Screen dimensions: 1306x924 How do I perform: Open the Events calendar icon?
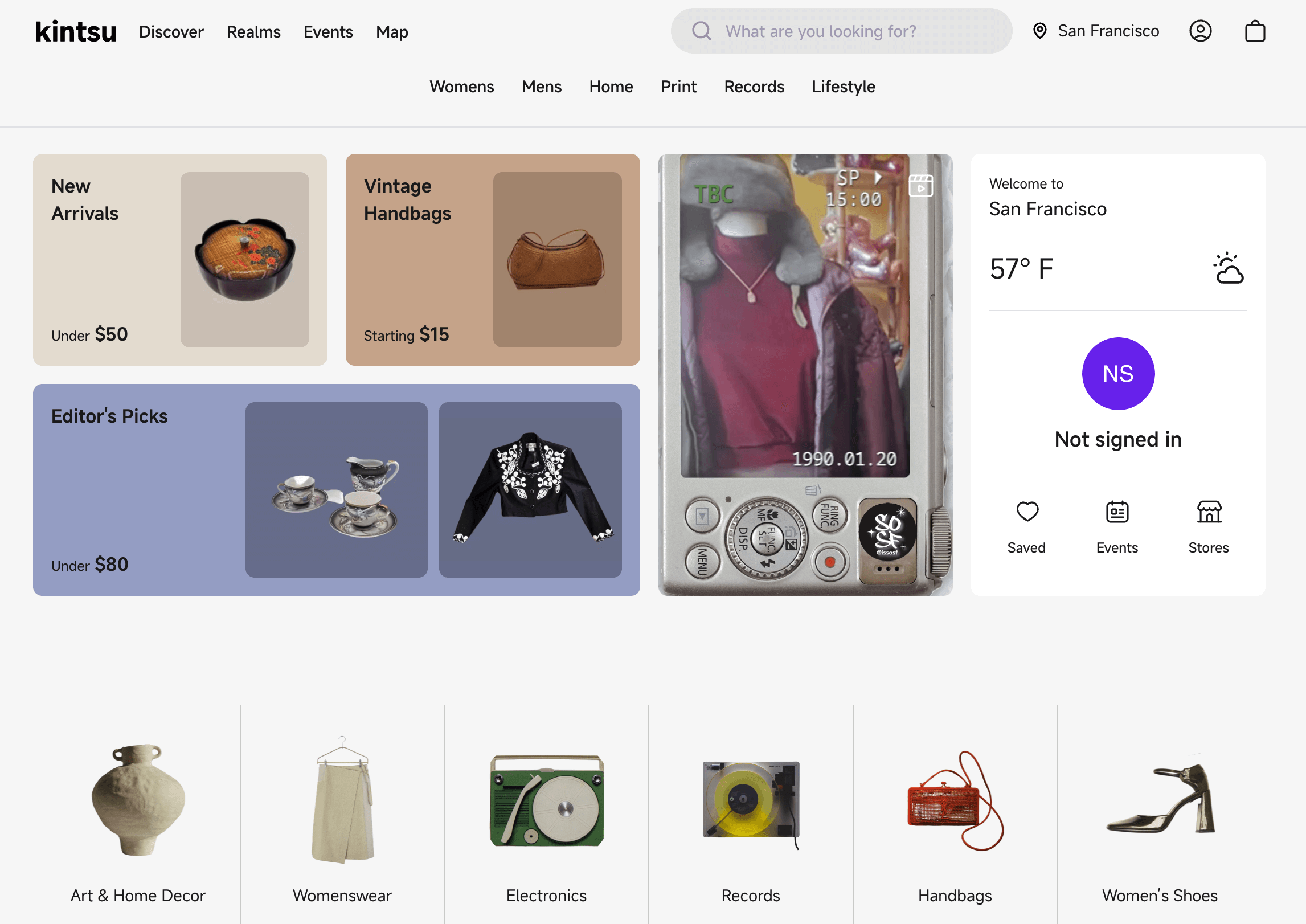[x=1117, y=512]
